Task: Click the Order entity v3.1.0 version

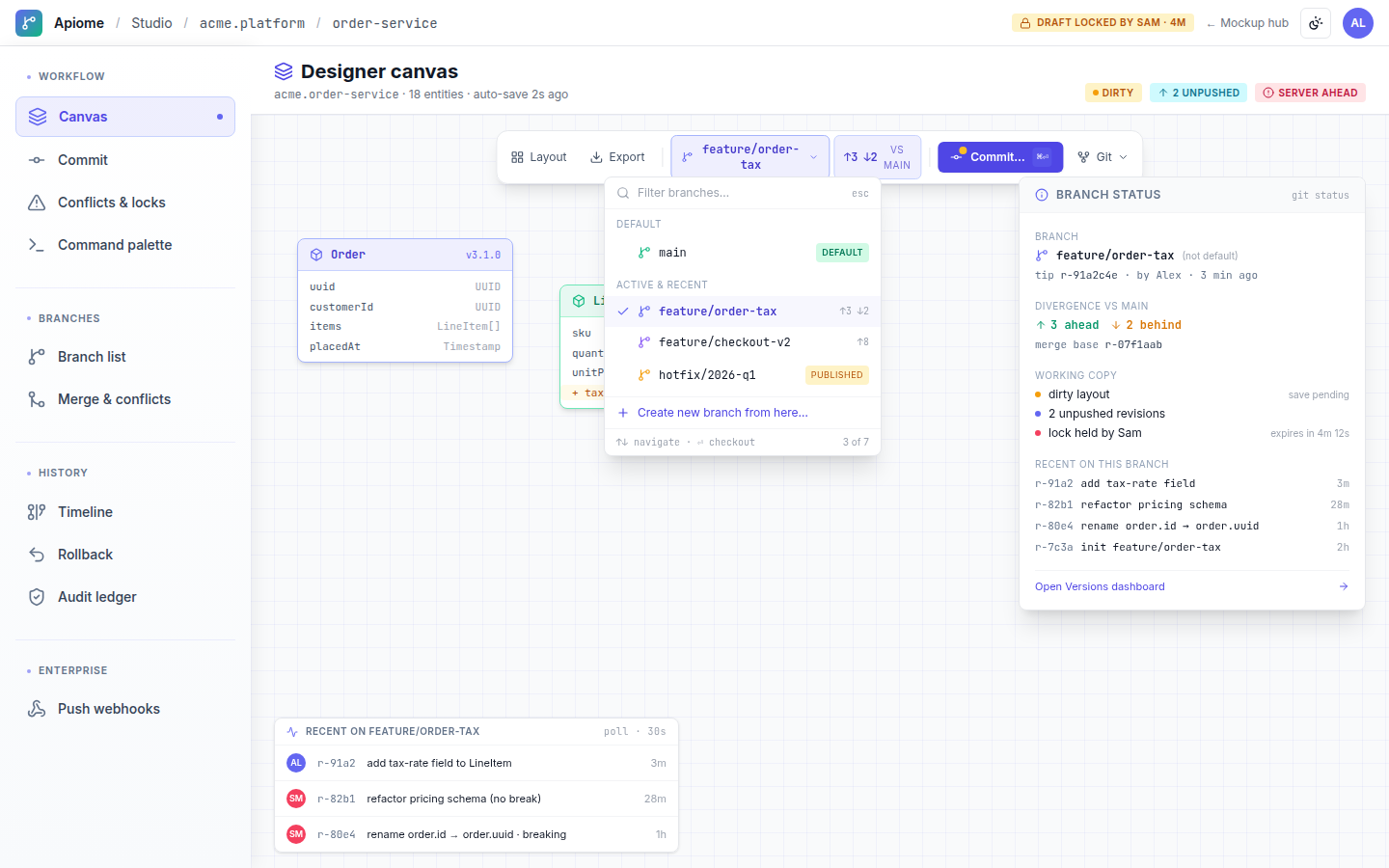Action: 483,256
